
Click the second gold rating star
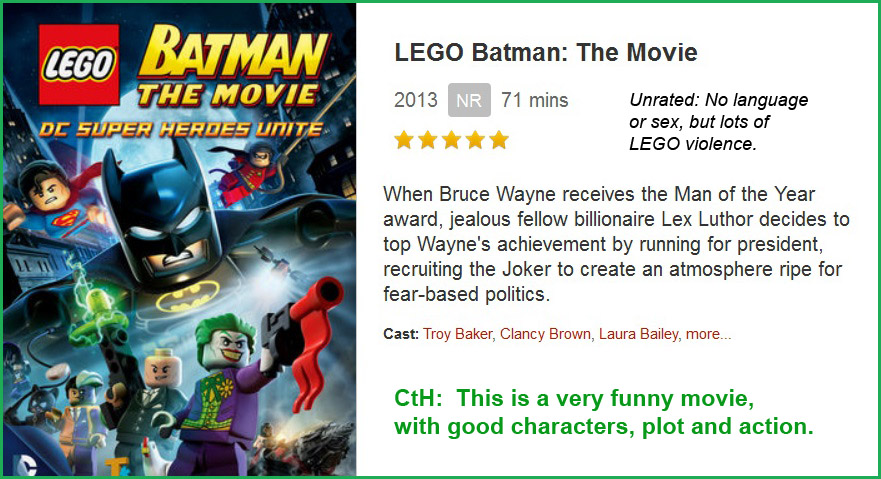[x=428, y=140]
